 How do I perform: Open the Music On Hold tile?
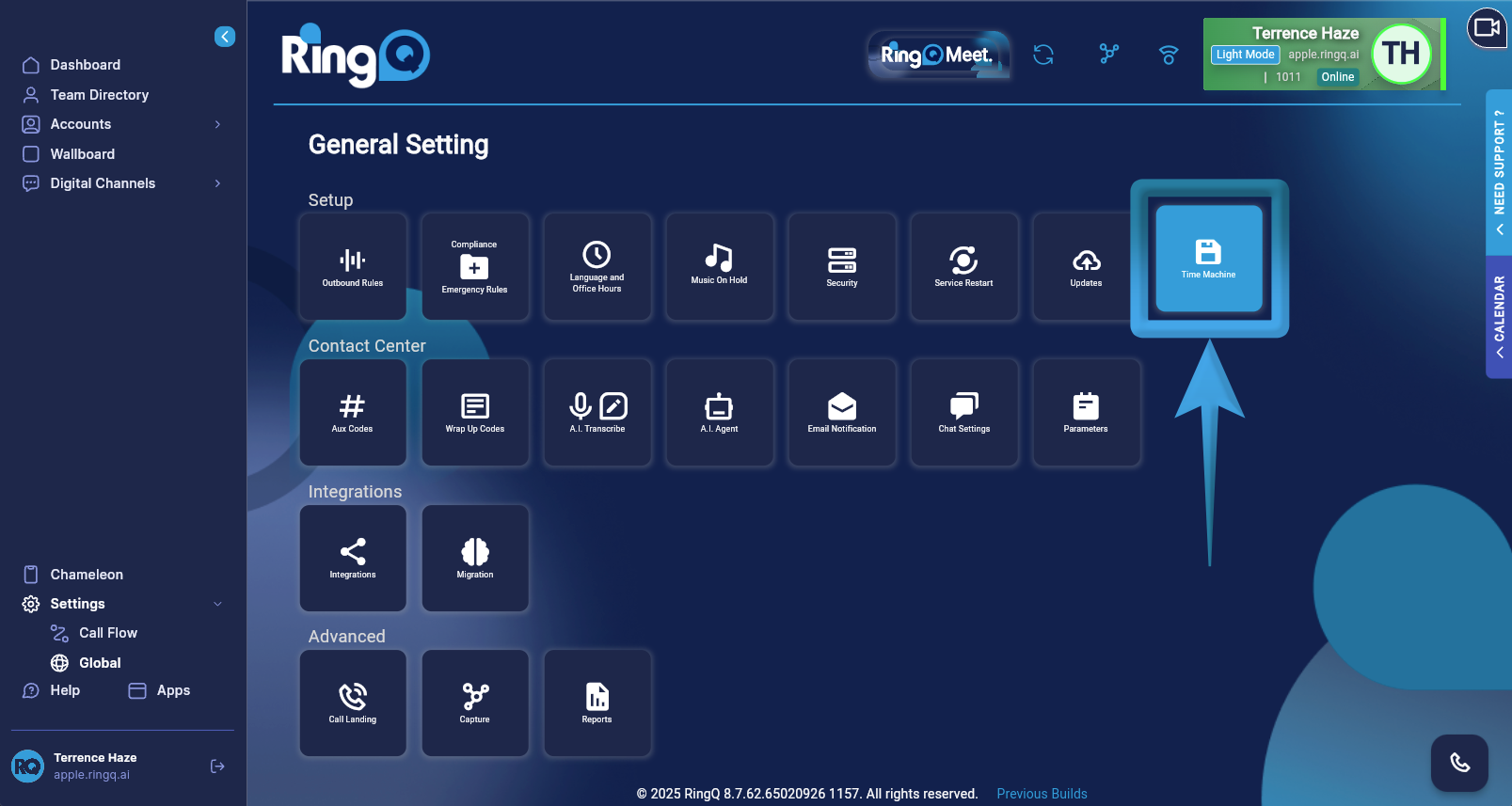(720, 267)
